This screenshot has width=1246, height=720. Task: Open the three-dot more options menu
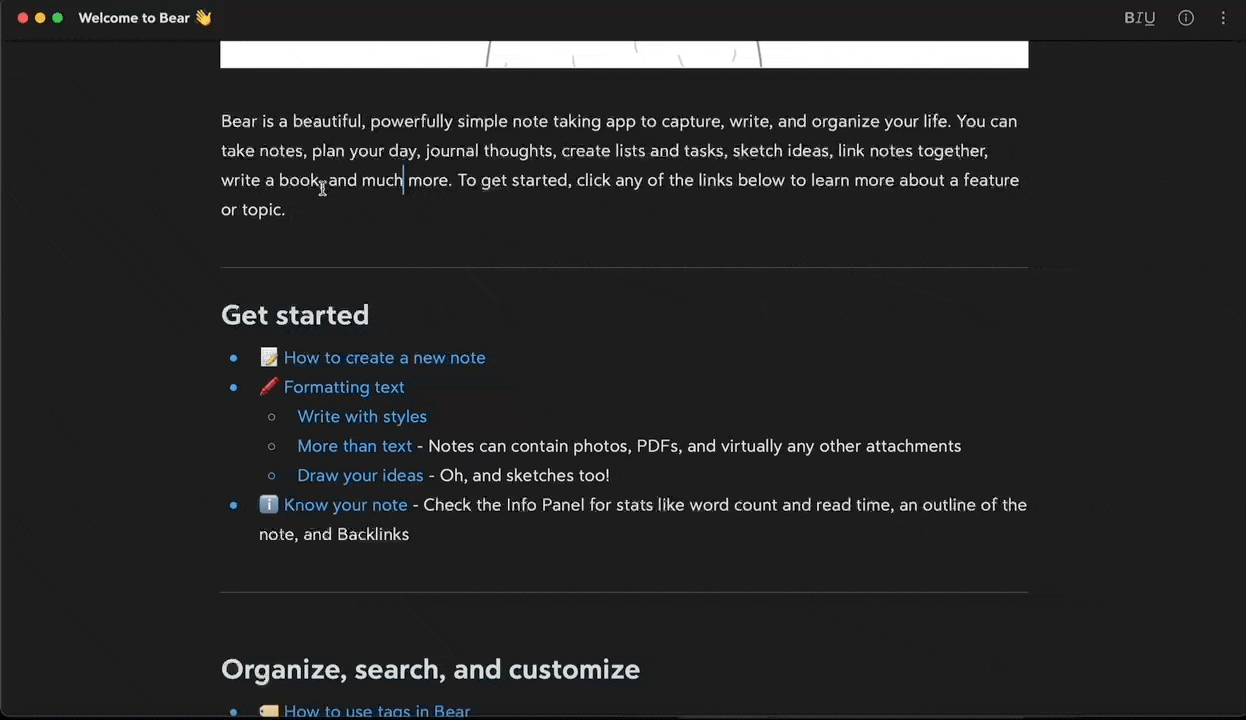pos(1223,18)
